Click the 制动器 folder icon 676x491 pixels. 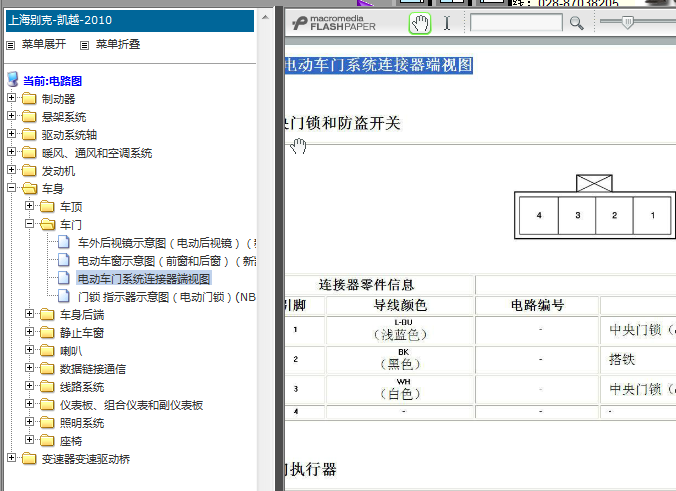pos(29,99)
